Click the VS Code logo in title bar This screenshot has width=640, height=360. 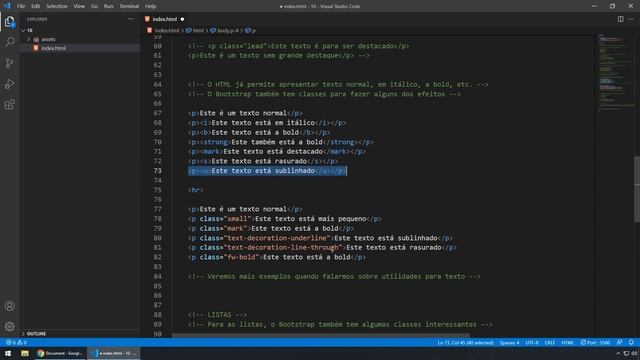pos(7,6)
